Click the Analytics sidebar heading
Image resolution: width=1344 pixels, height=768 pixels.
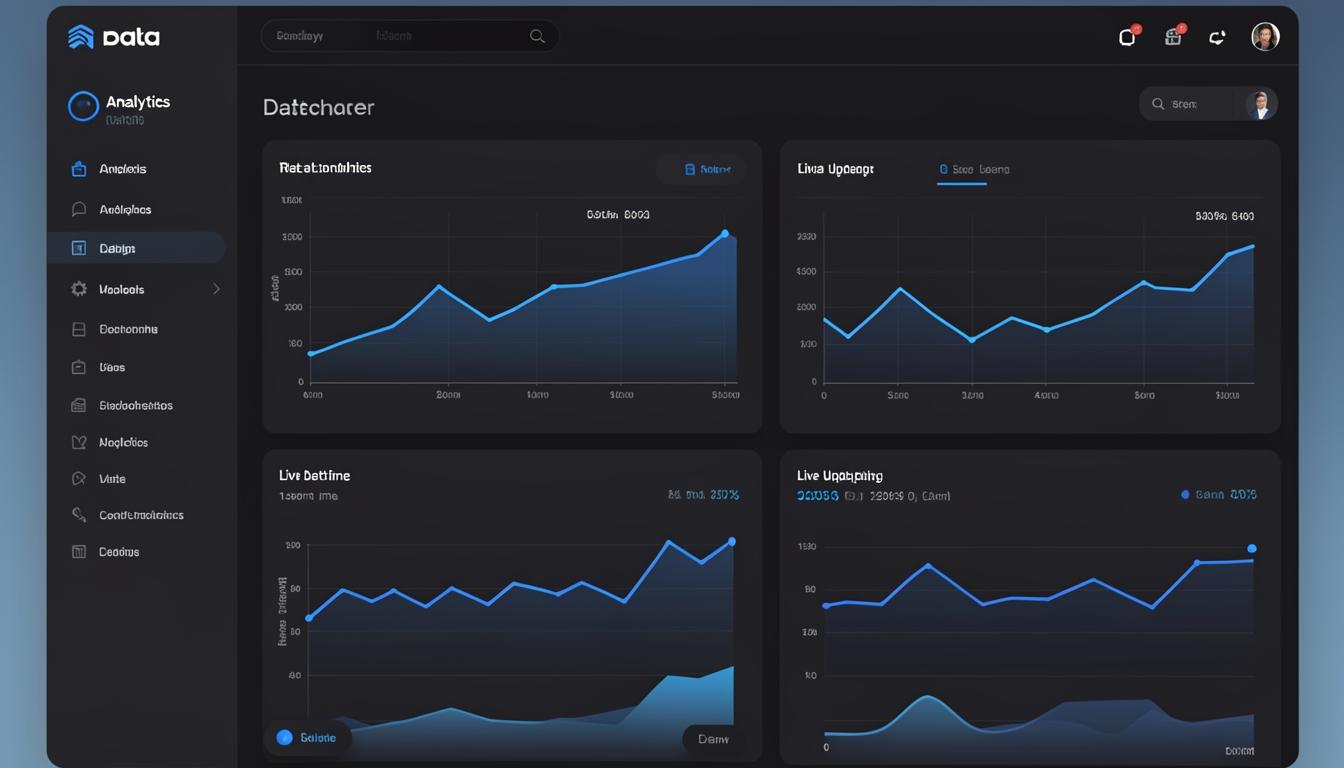tap(138, 102)
